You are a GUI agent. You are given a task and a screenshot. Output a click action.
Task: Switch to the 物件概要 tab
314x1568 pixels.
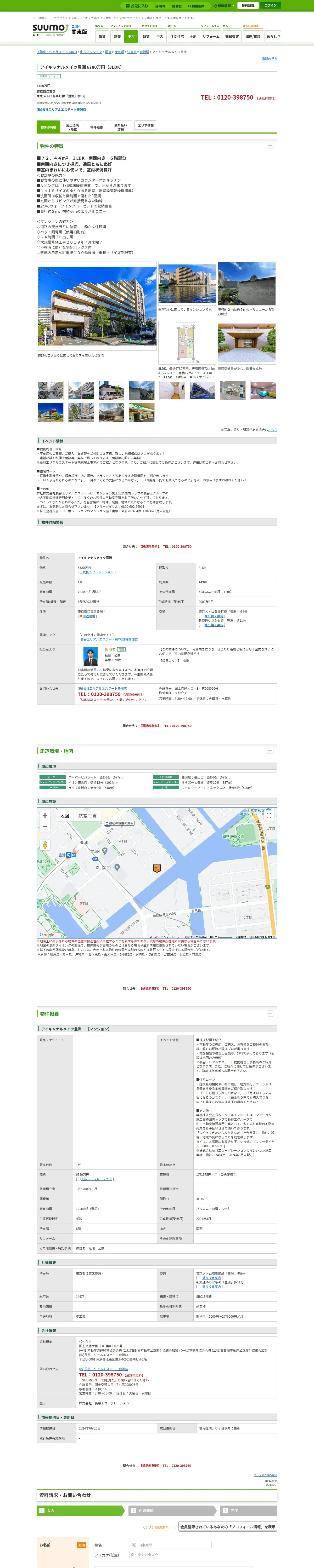tap(96, 127)
